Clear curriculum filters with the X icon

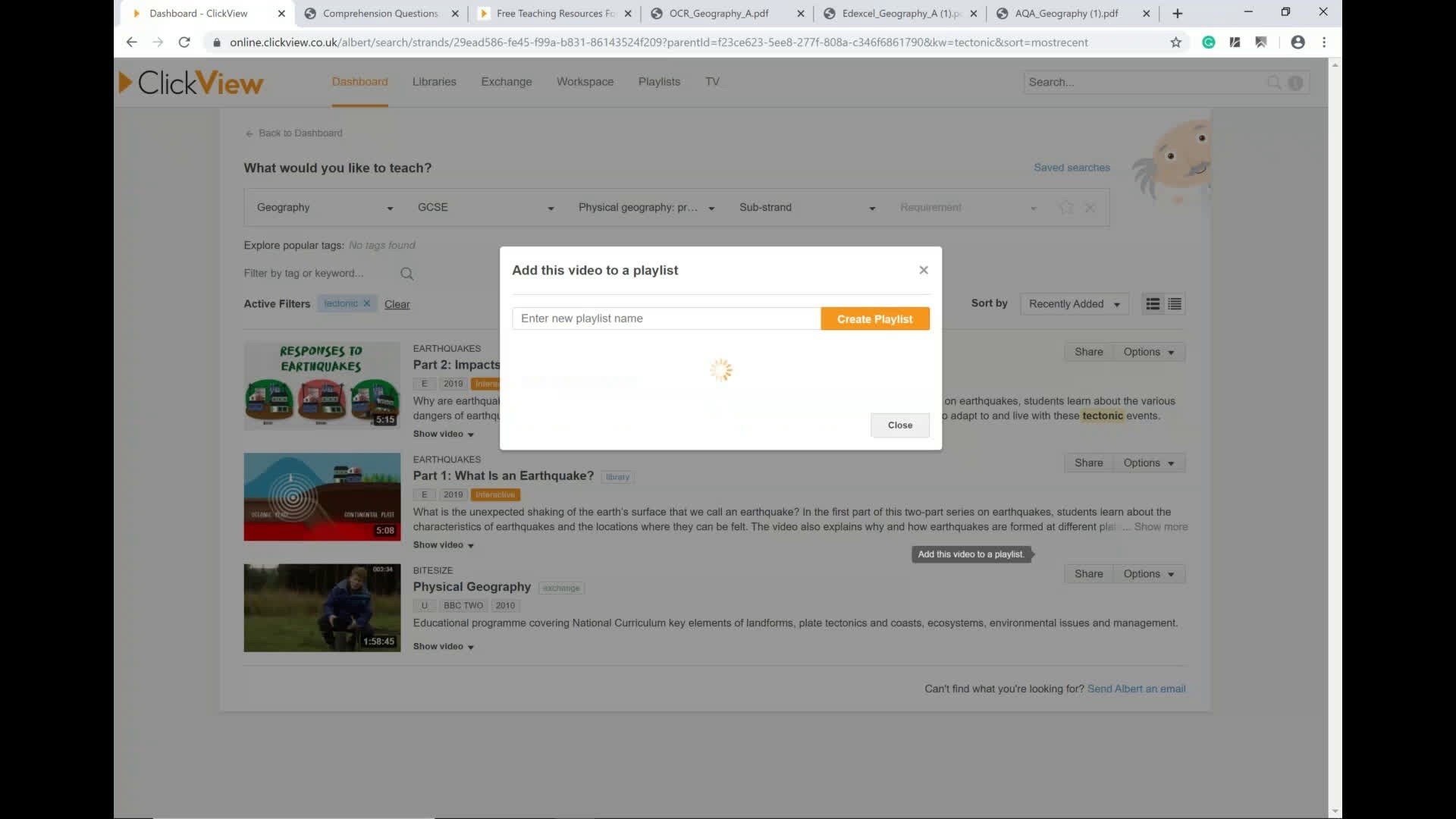tap(1090, 207)
